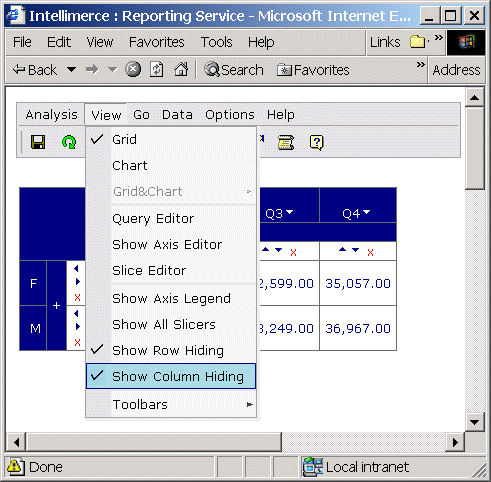The width and height of the screenshot is (491, 482).
Task: Select the F row header
Action: point(33,283)
